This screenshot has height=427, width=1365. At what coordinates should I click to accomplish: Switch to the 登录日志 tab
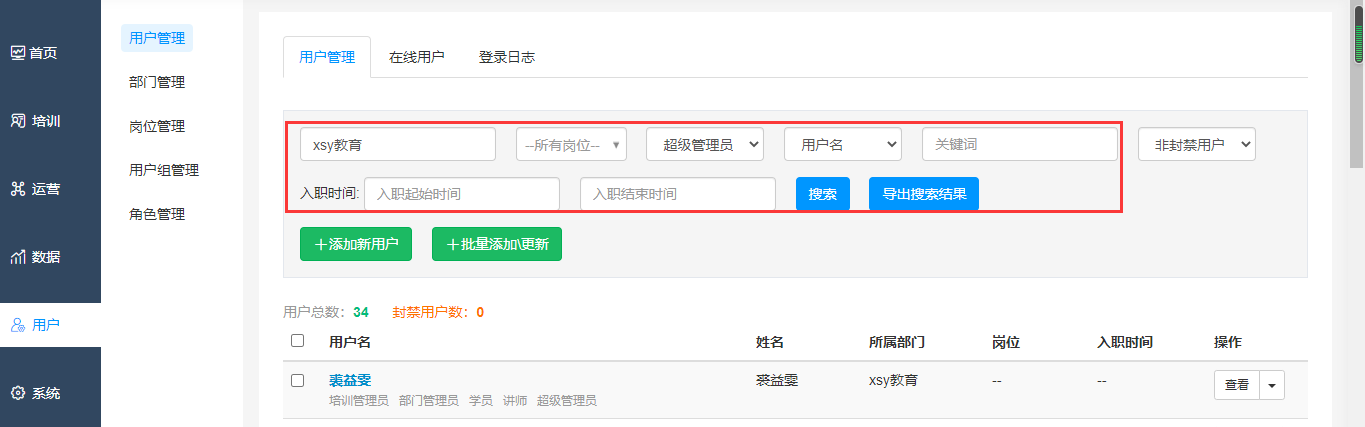click(506, 58)
